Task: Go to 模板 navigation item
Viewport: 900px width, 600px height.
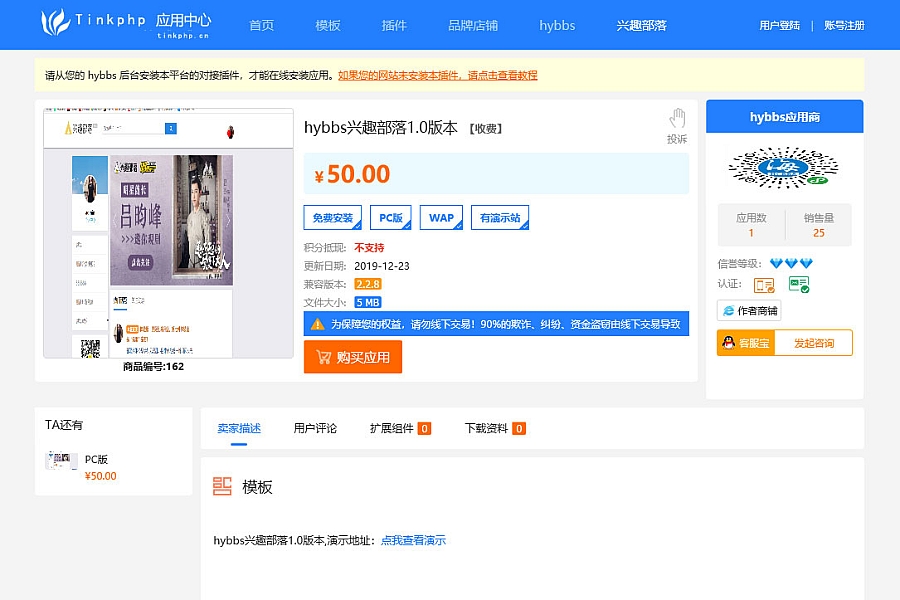Action: pyautogui.click(x=328, y=25)
